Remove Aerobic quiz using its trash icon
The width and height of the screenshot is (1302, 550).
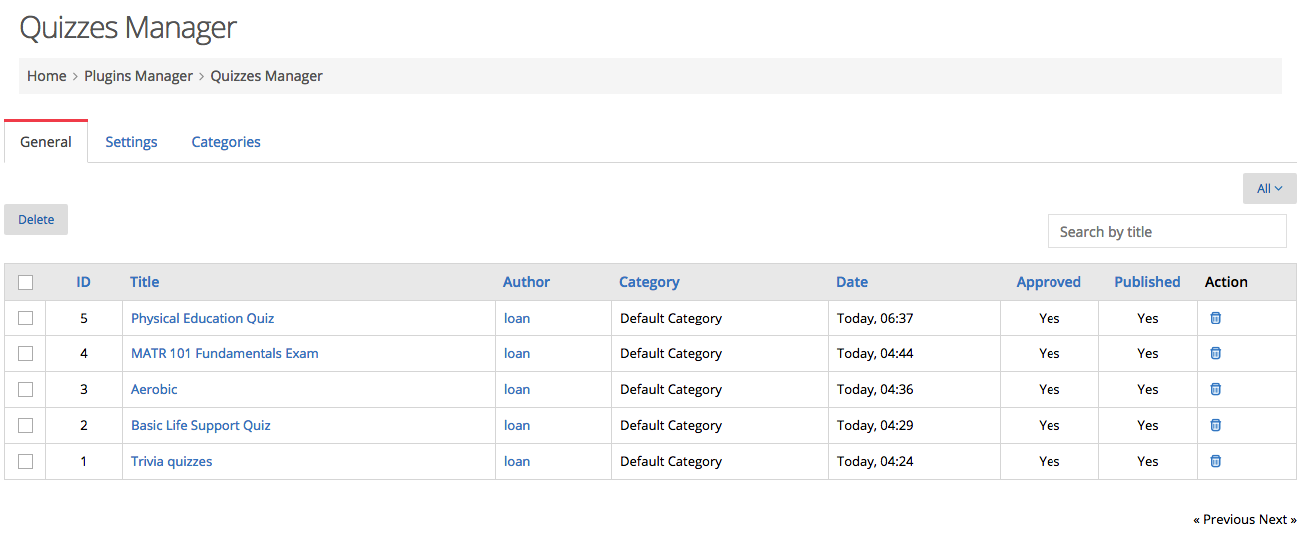[1216, 389]
